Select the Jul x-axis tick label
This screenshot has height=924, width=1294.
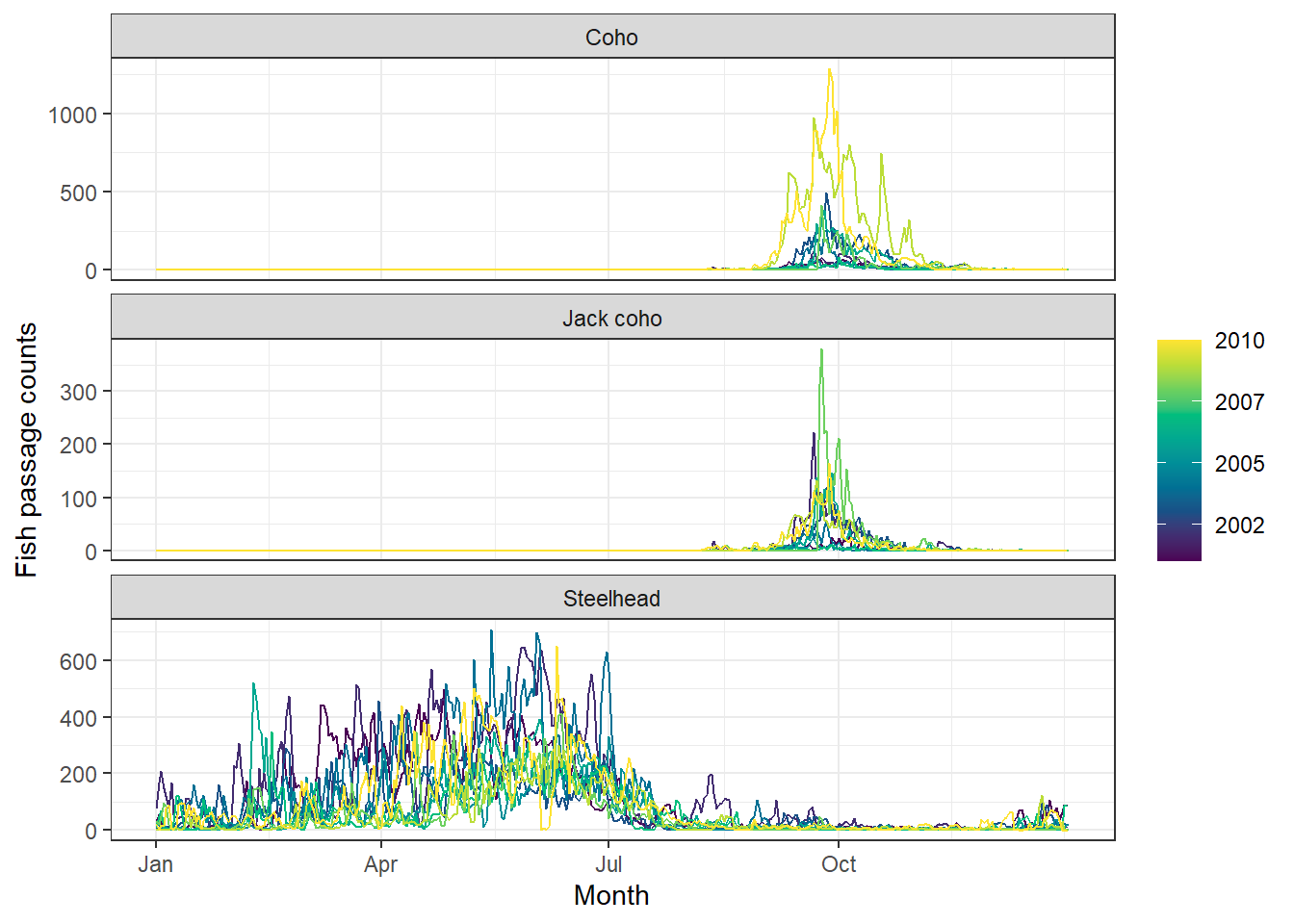[608, 864]
